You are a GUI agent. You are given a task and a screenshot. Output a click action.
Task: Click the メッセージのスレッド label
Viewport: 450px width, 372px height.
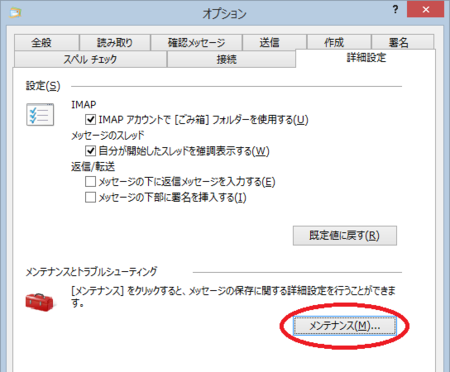[108, 135]
